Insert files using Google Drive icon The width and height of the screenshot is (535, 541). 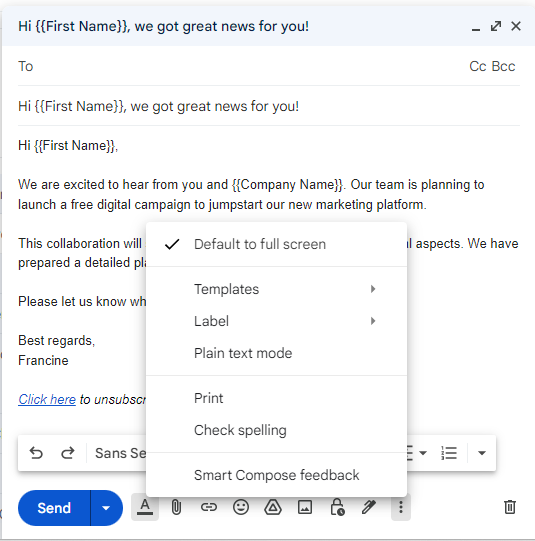(273, 507)
